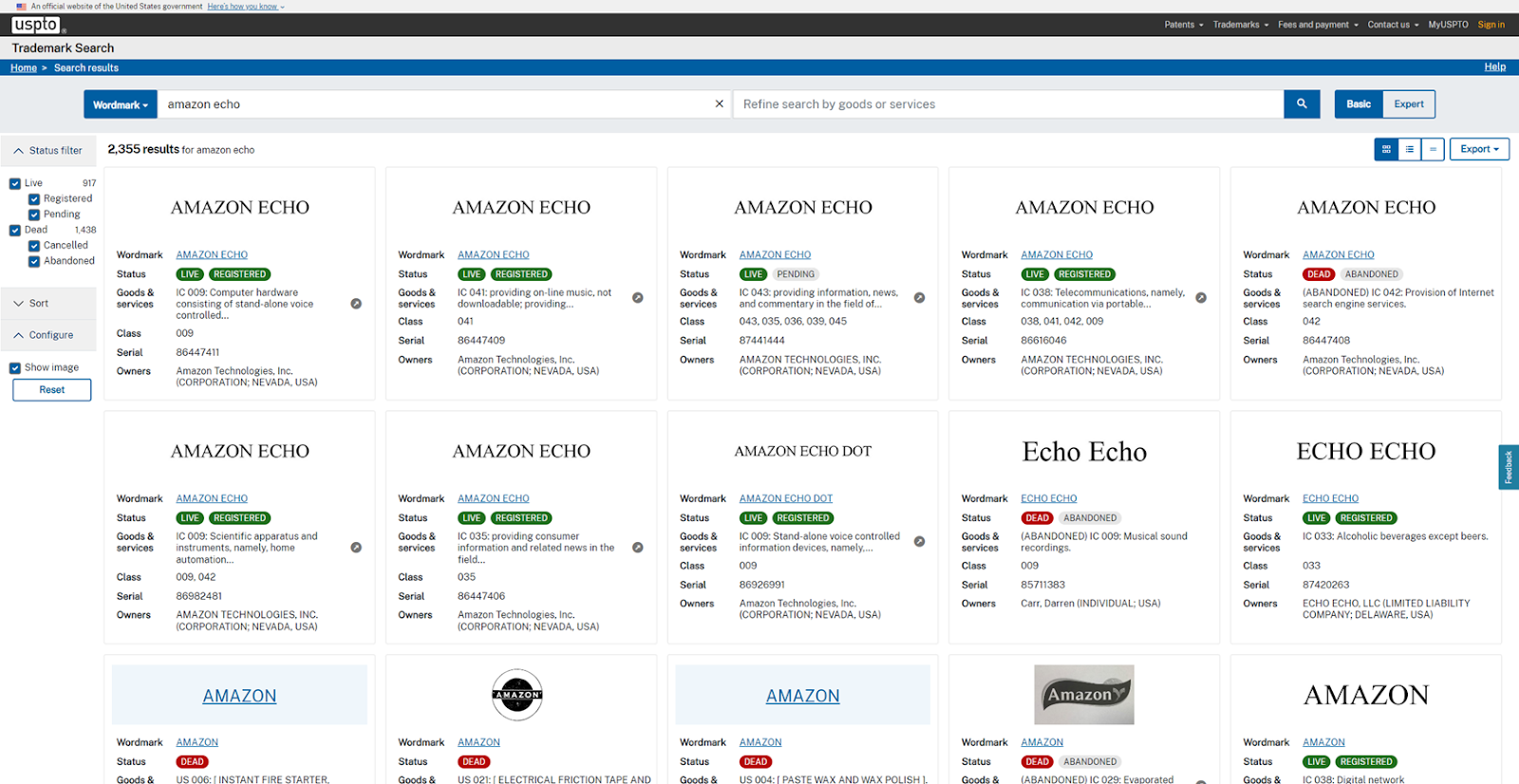
Task: Open the Wordmark search field dropdown
Action: (x=121, y=104)
